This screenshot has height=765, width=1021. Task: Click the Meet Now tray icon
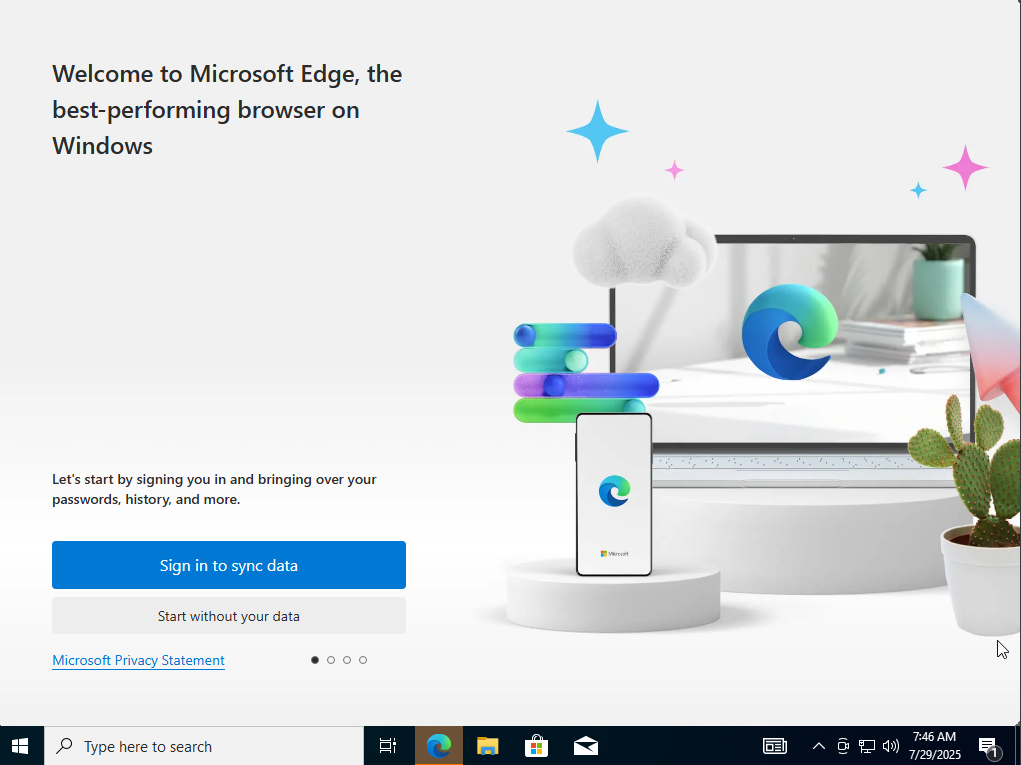tap(843, 746)
